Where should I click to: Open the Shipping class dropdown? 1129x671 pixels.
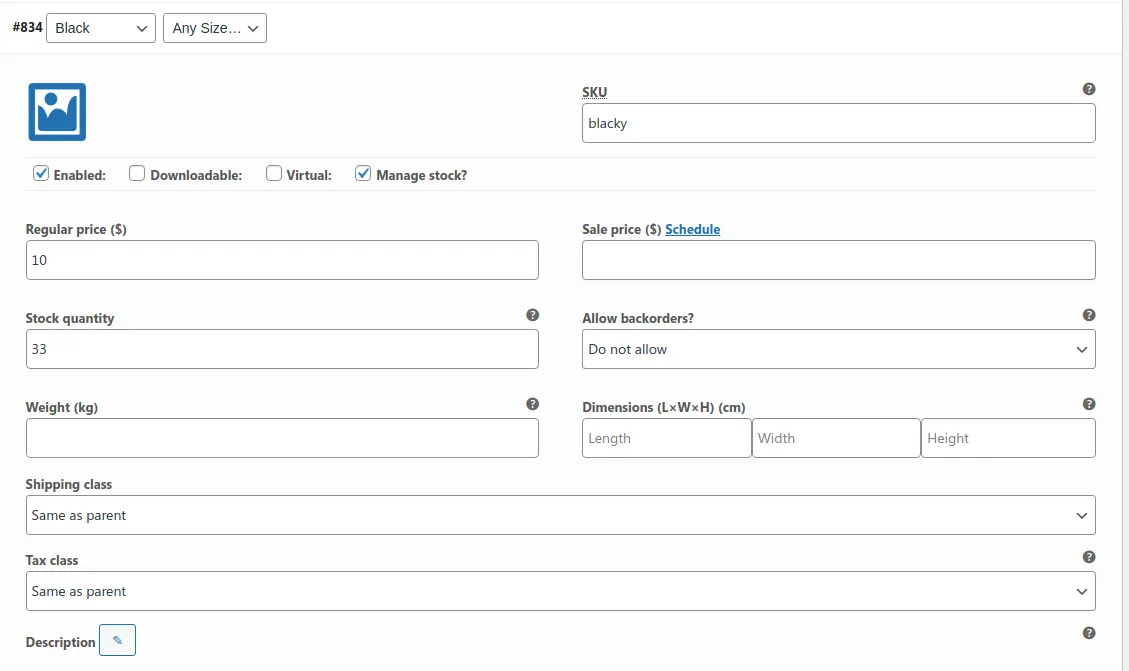pos(561,515)
